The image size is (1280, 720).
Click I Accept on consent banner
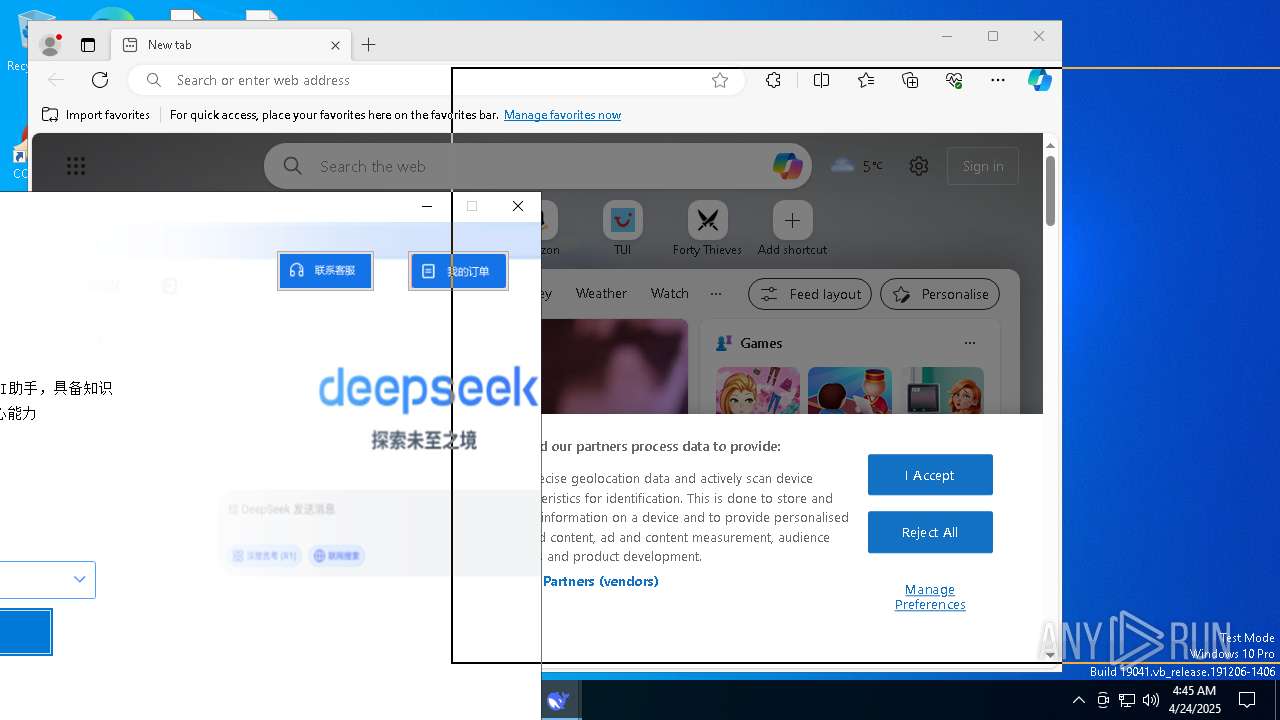pos(930,475)
